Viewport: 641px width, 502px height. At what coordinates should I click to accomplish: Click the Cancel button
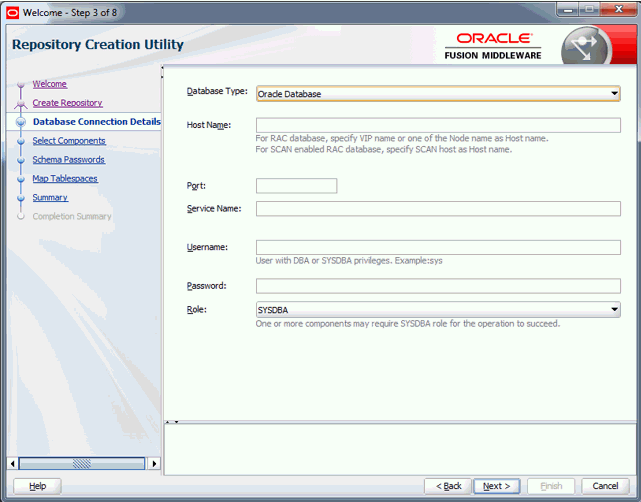605,486
